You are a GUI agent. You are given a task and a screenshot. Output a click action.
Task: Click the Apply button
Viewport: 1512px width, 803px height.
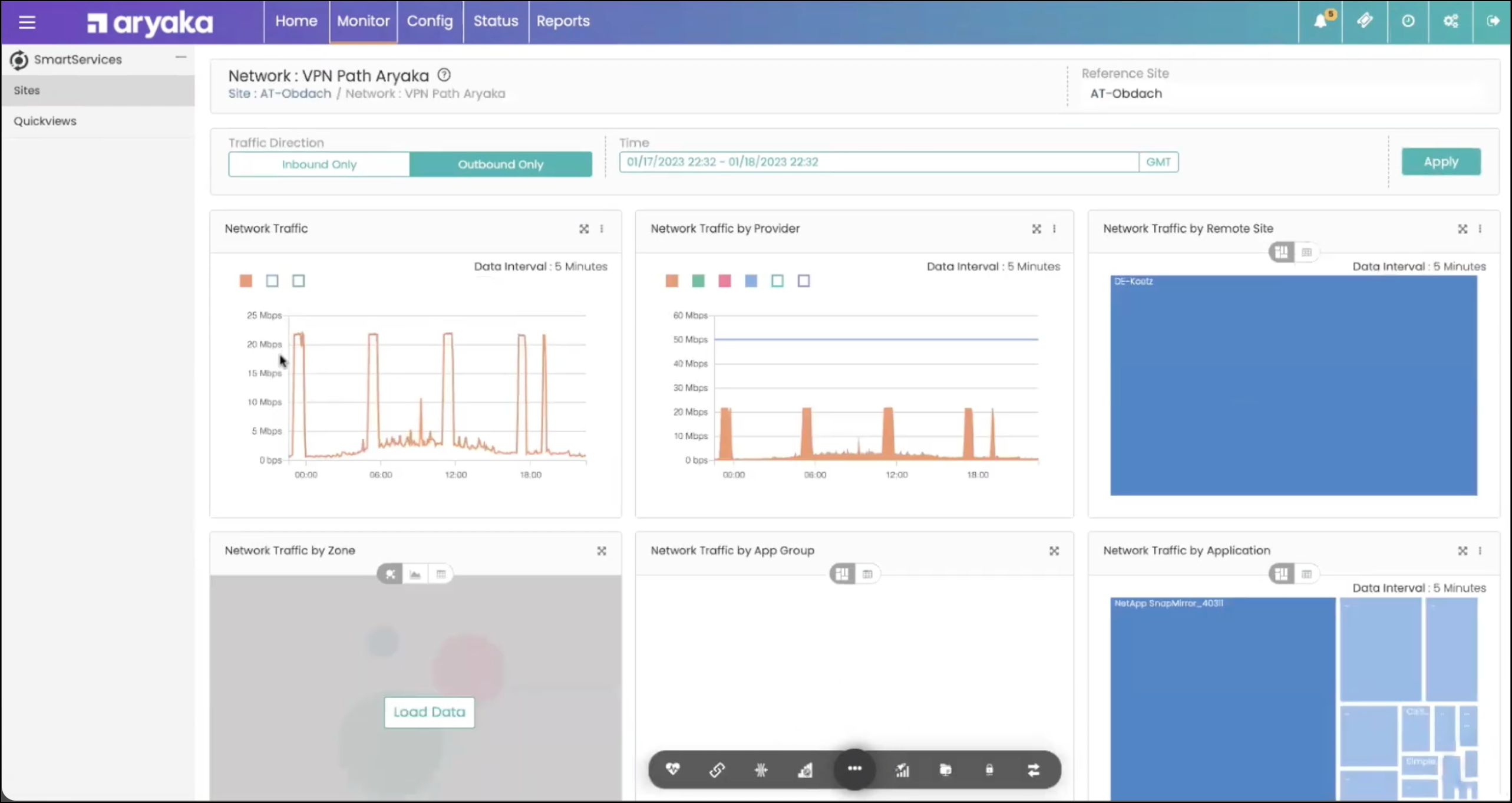1441,162
